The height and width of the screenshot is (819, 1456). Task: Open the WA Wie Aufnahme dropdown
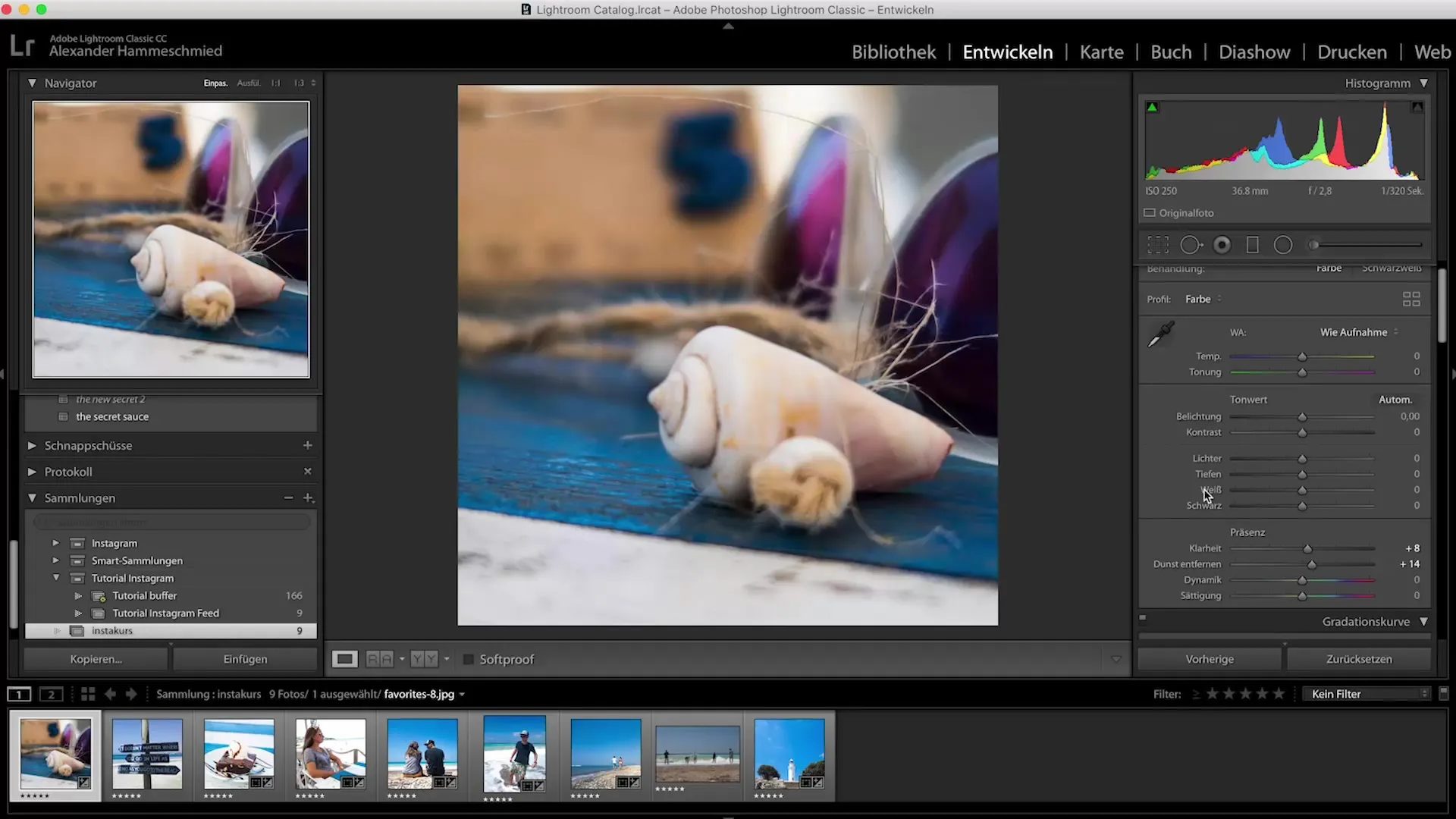click(1359, 332)
